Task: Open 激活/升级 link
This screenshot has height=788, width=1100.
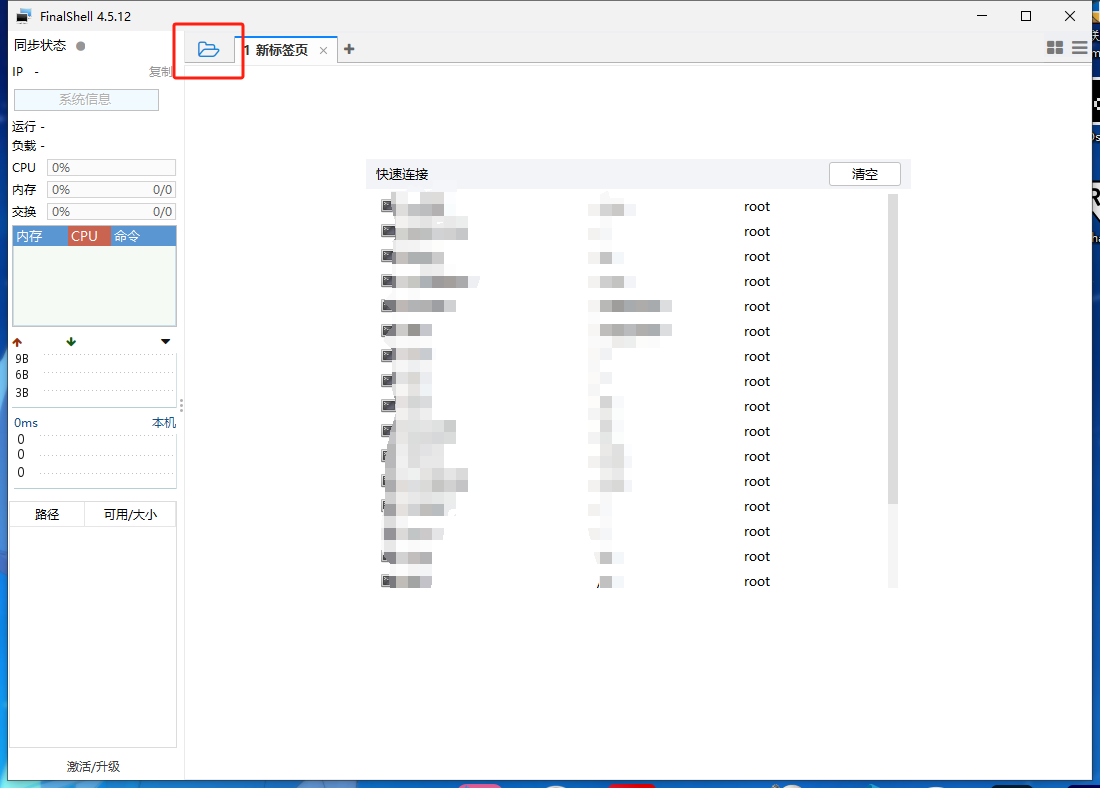Action: [93, 766]
